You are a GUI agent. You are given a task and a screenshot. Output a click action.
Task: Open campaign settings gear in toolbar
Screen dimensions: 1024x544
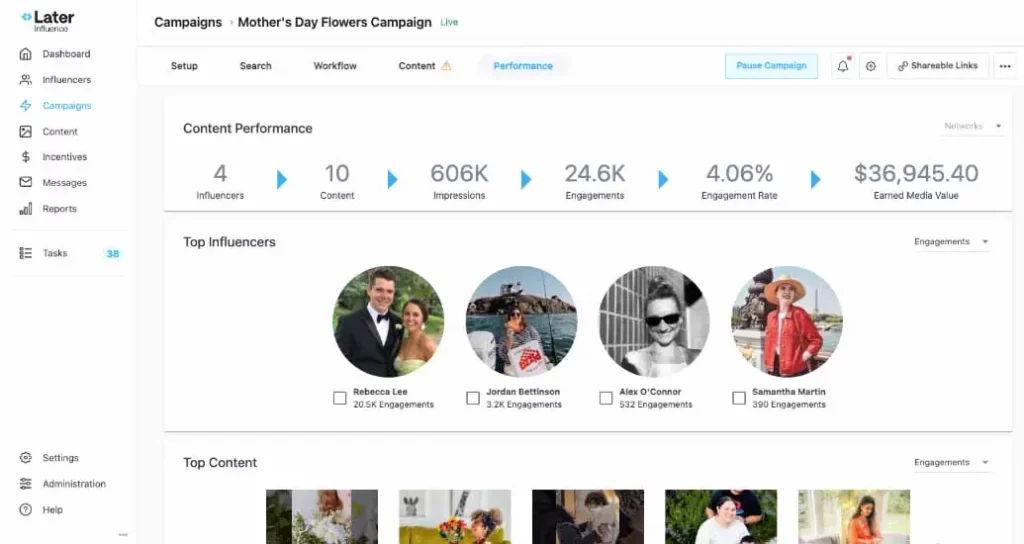tap(871, 66)
